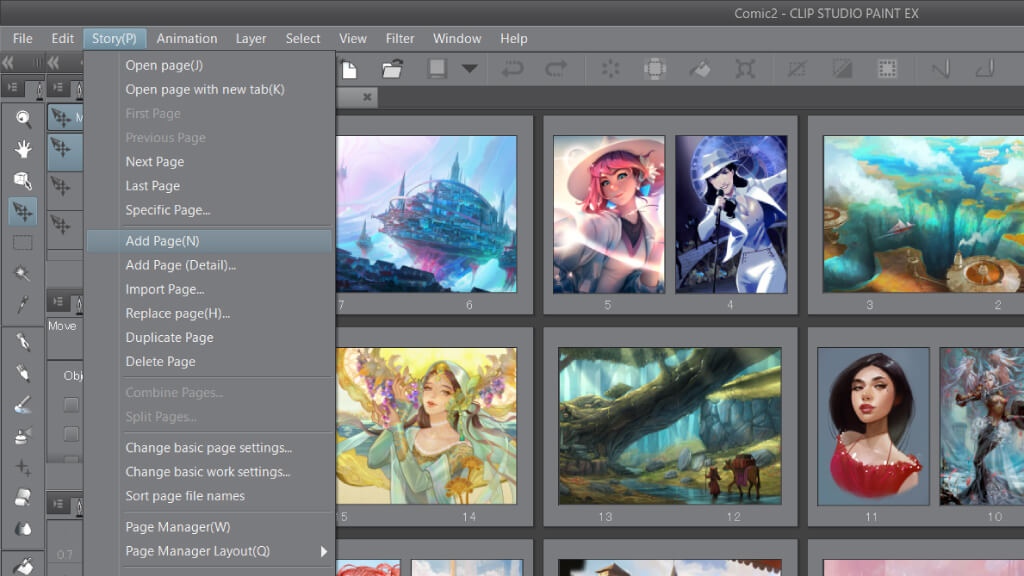Viewport: 1024px width, 576px height.
Task: Choose Add Page(N) from Story menu
Action: [x=162, y=241]
